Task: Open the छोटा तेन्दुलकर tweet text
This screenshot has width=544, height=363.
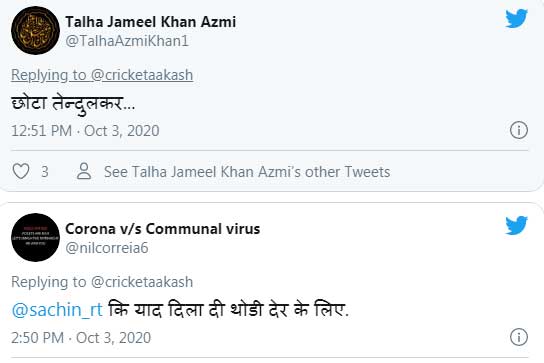Action: point(73,104)
